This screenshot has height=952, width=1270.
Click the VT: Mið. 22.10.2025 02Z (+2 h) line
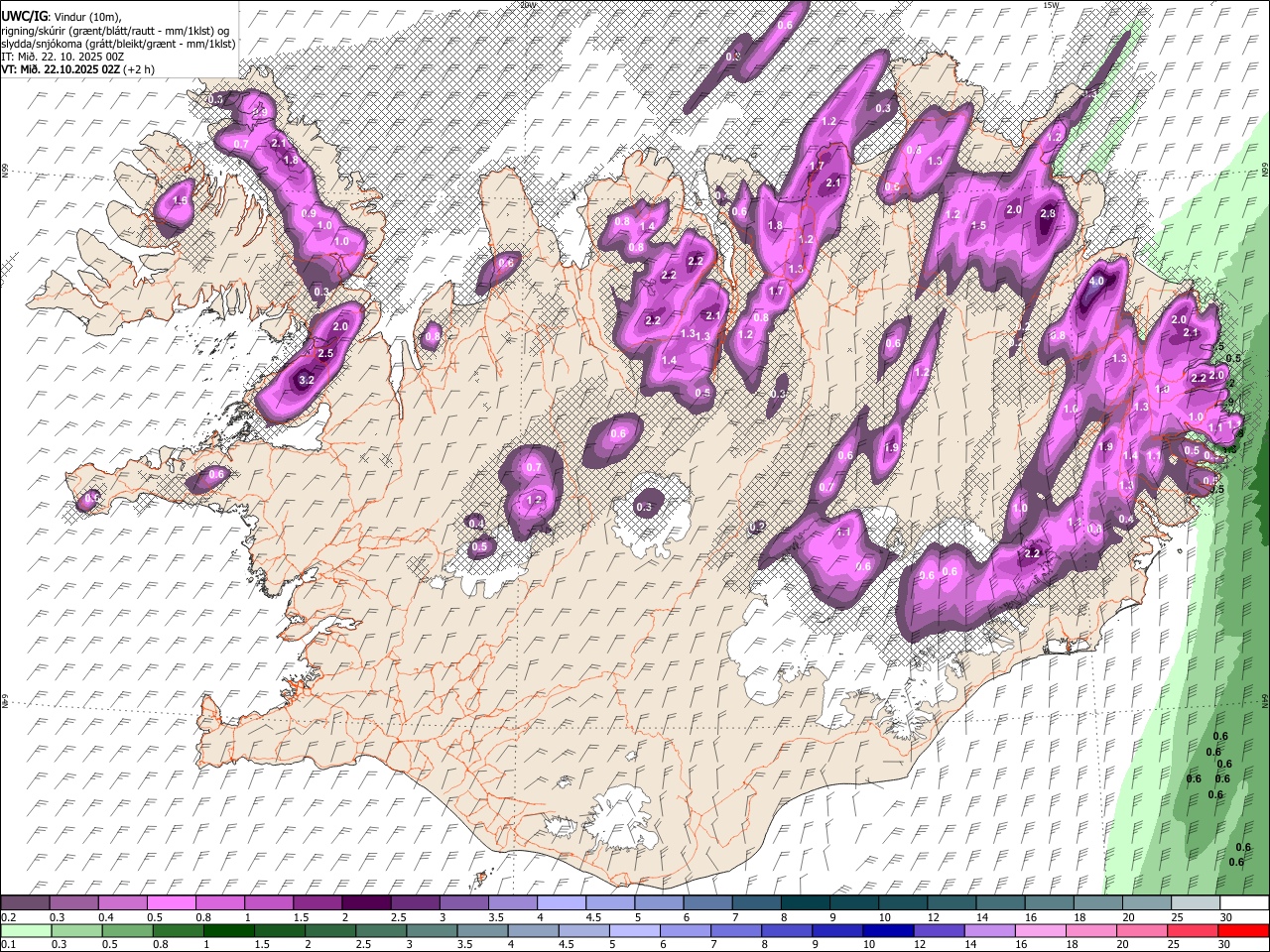point(77,69)
